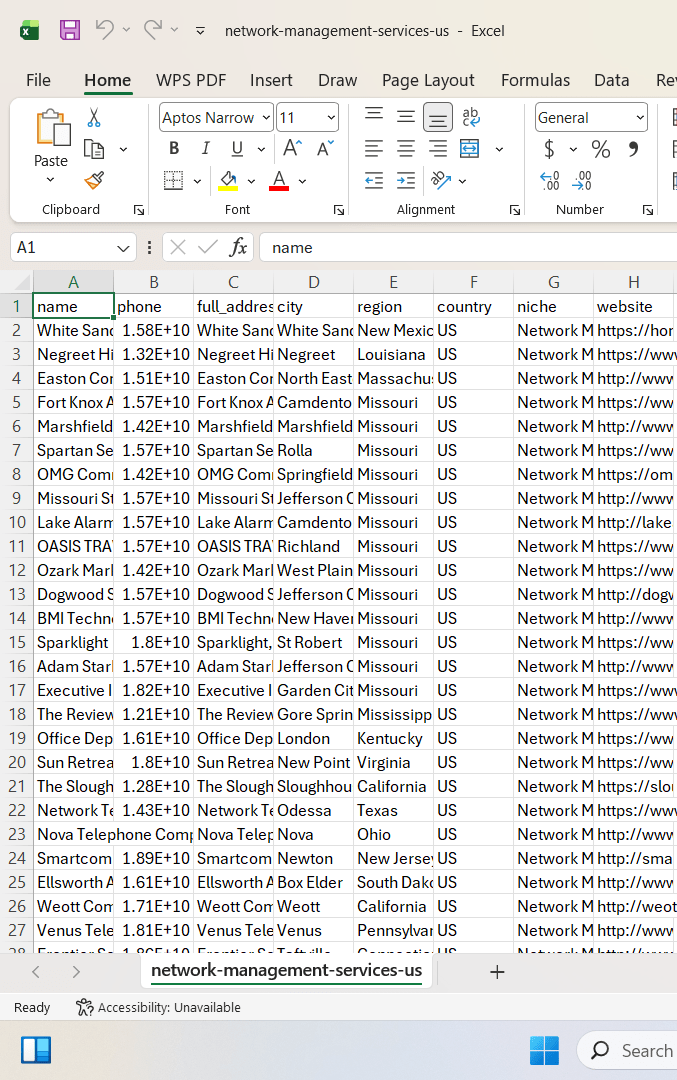
Task: Apply cell borders with Borders icon
Action: click(174, 180)
